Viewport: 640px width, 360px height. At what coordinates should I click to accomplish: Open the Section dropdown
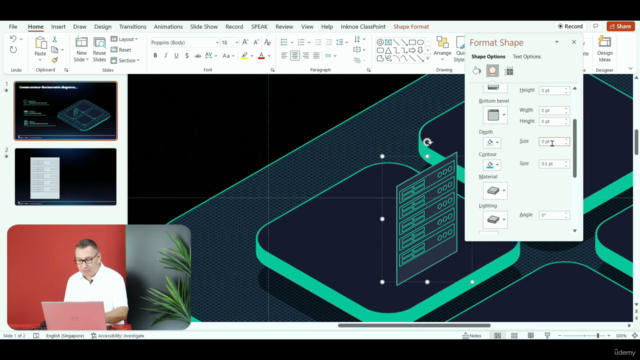125,60
